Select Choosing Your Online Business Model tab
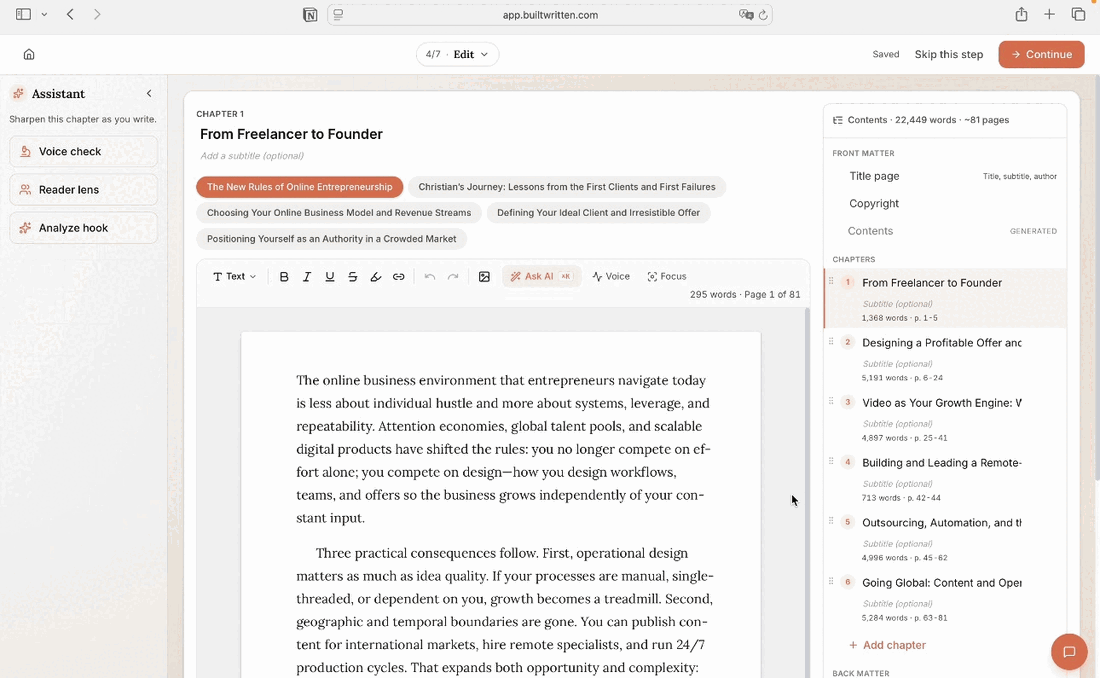 coord(339,213)
